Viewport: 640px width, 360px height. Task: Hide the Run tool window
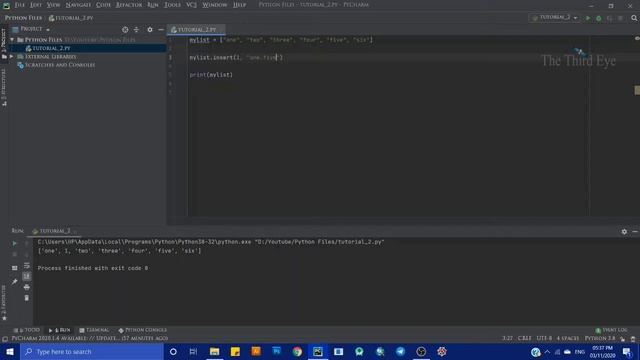pyautogui.click(x=635, y=231)
